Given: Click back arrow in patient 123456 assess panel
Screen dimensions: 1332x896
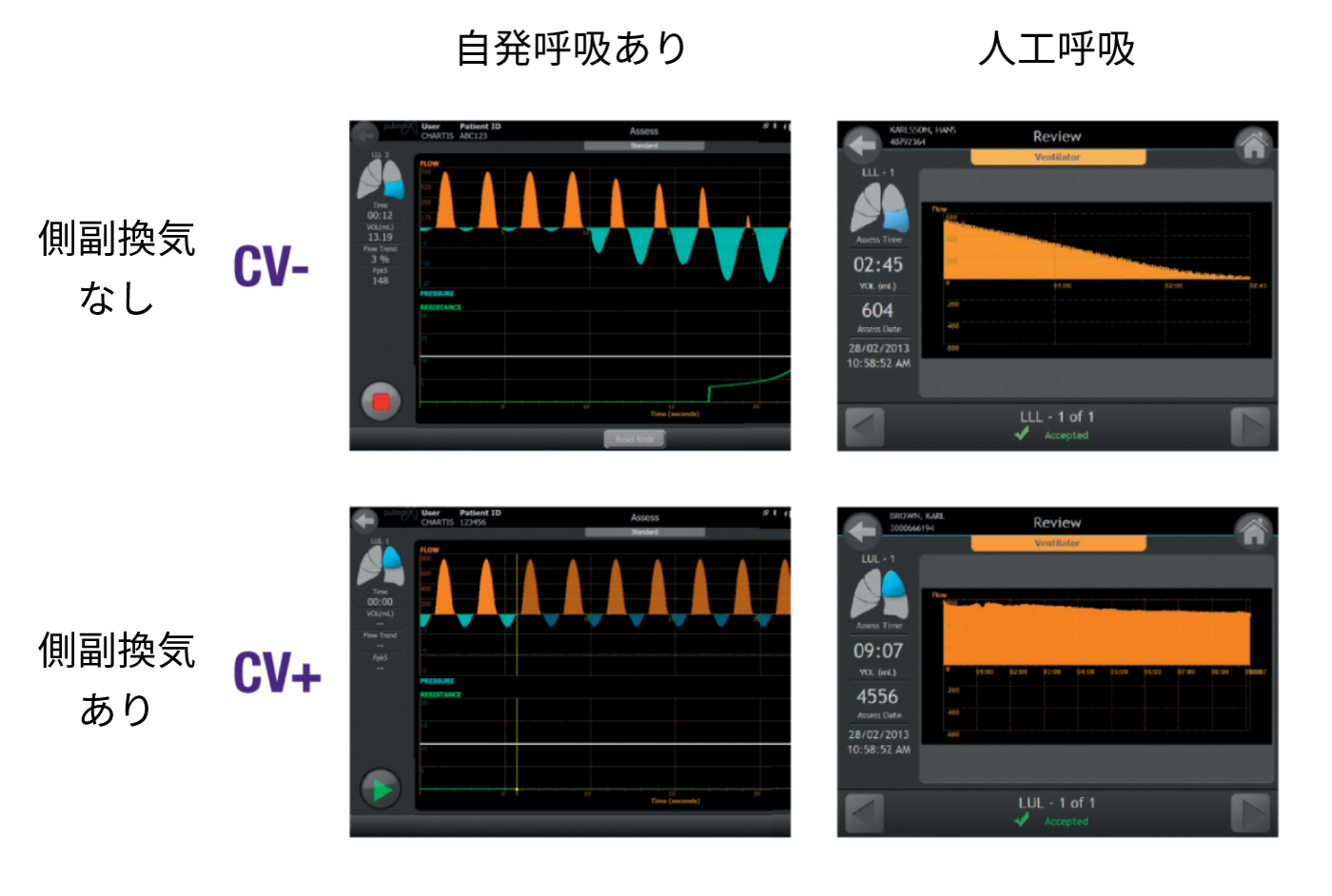Looking at the screenshot, I should [364, 519].
